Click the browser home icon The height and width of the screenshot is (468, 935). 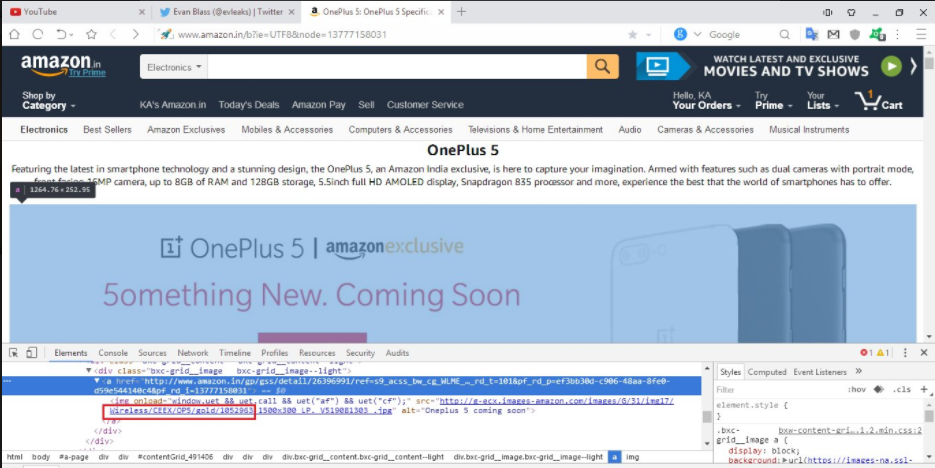pos(14,35)
